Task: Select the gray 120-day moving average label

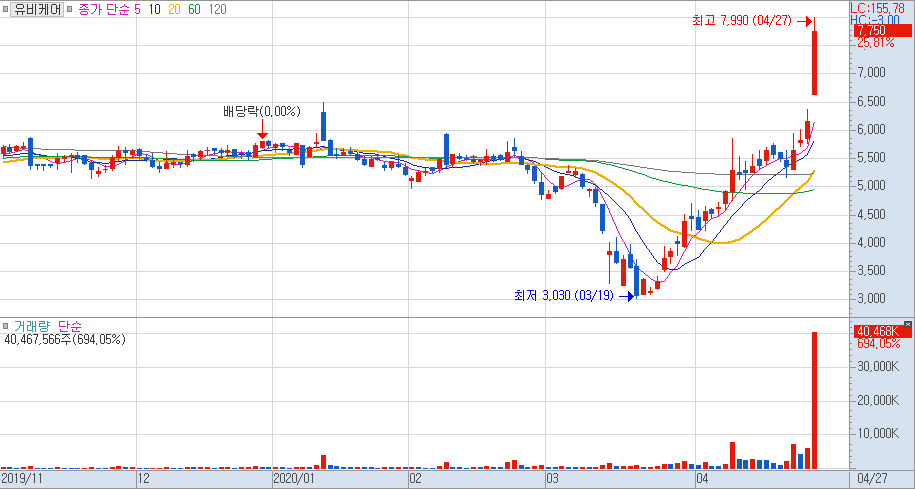Action: pyautogui.click(x=217, y=9)
